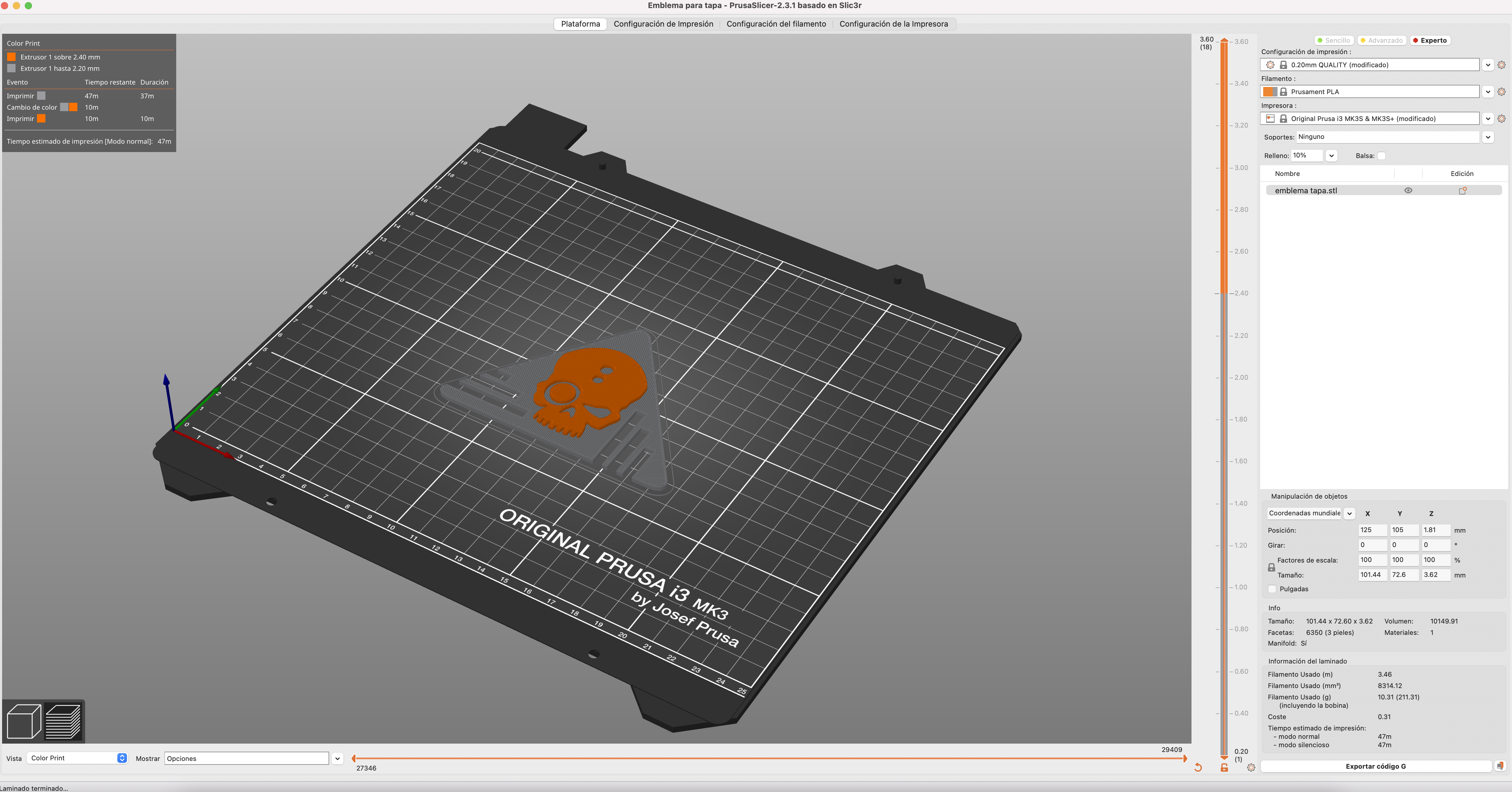
Task: Open the Configuración del filamento tab
Action: coord(776,24)
